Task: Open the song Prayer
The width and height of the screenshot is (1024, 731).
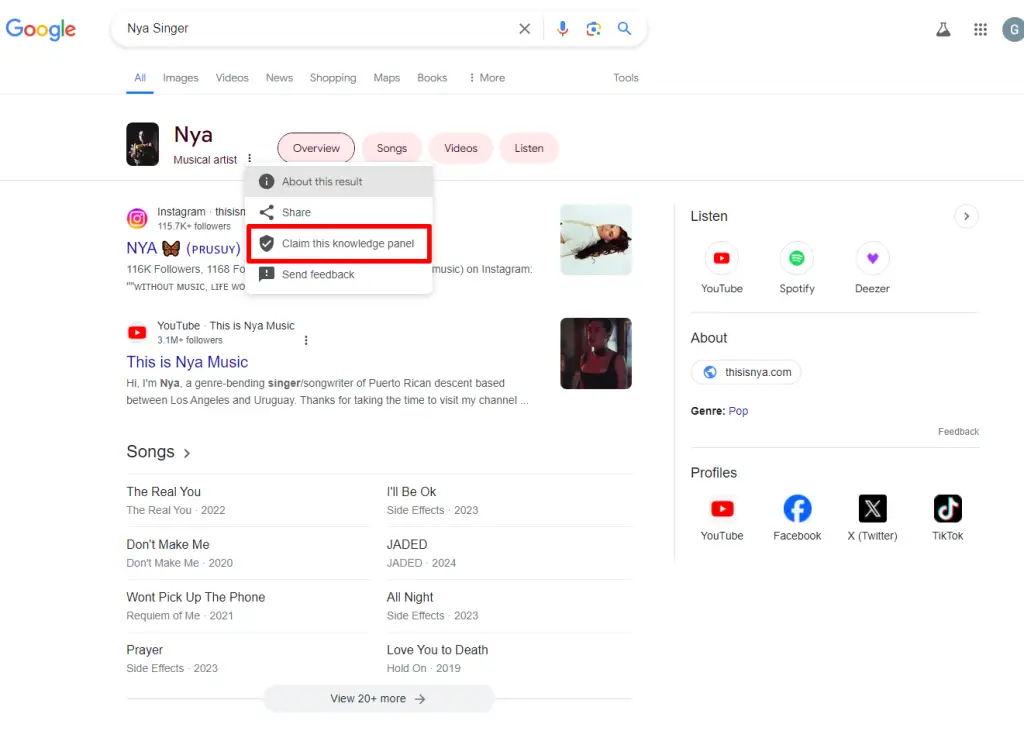Action: (145, 650)
